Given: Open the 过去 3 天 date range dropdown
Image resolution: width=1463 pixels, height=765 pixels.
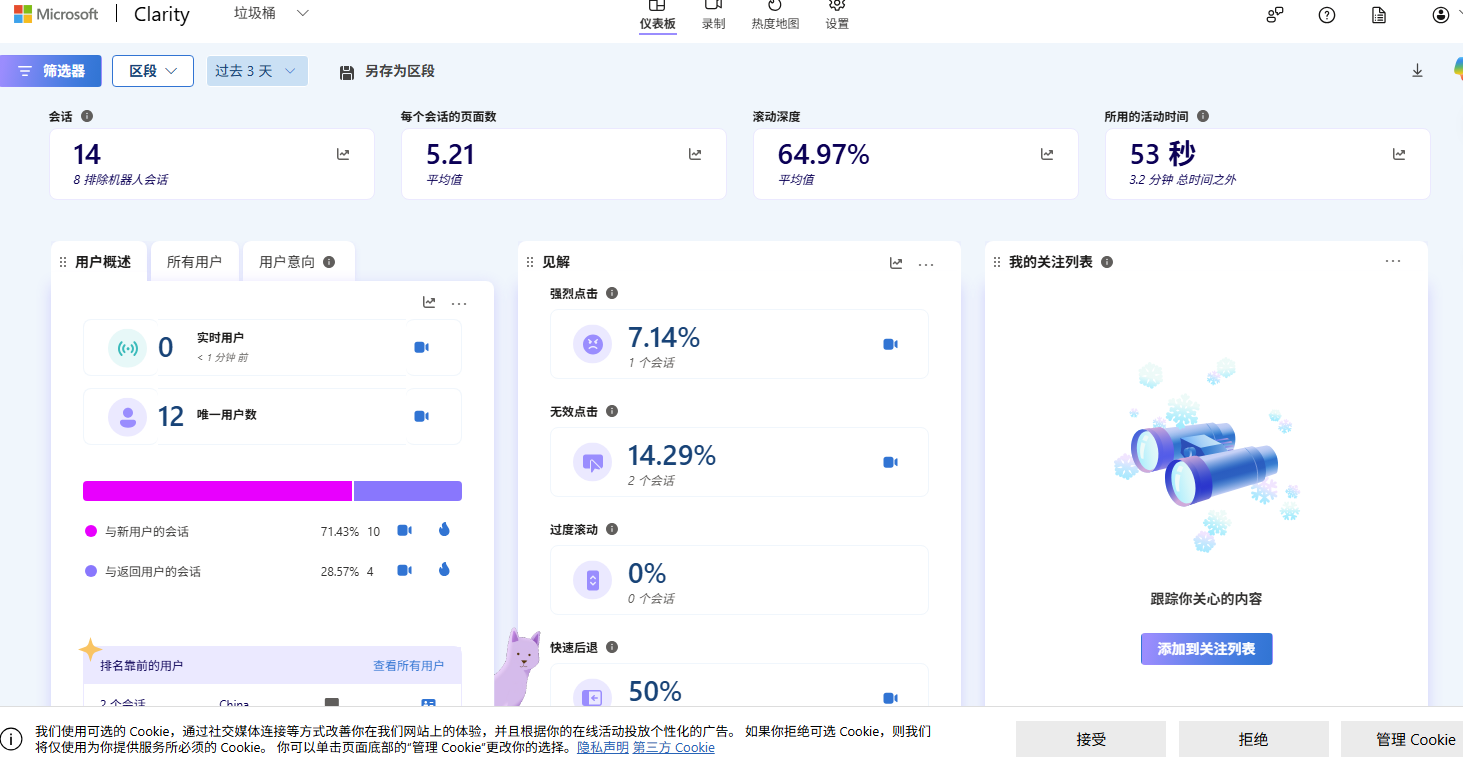Looking at the screenshot, I should [257, 71].
